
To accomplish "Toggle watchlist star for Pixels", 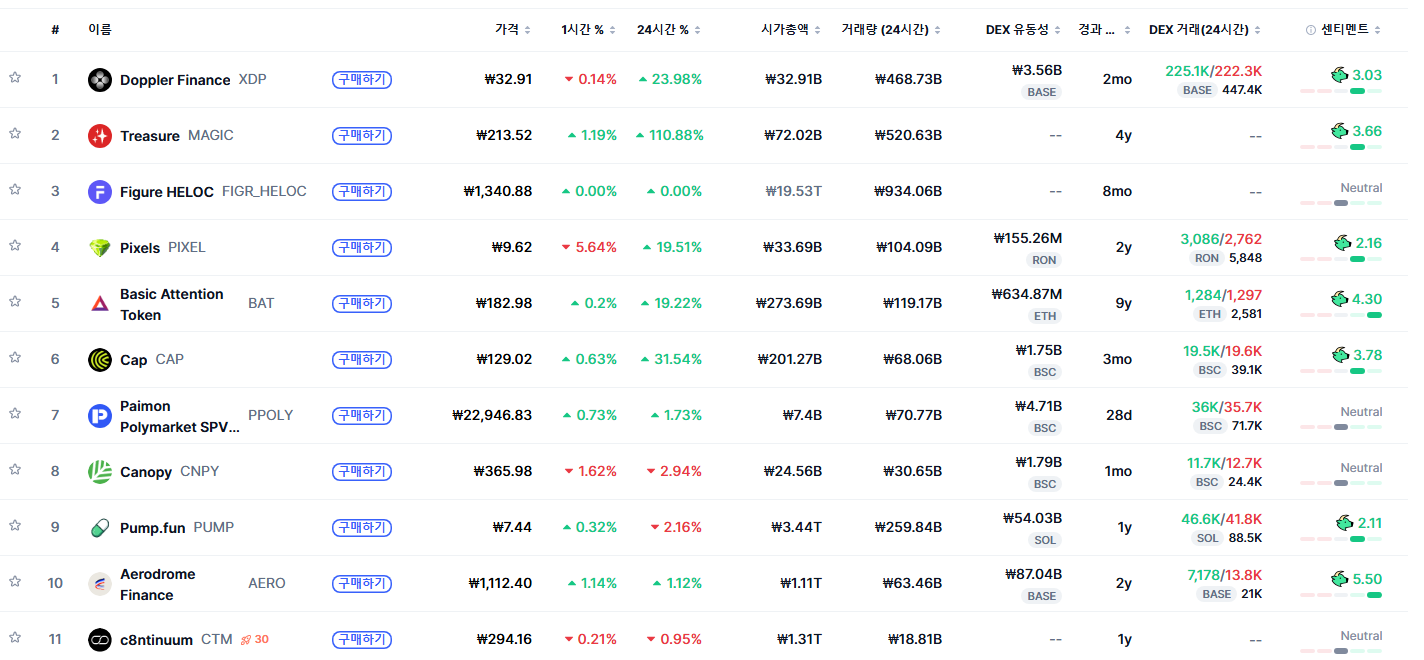I will pos(15,246).
